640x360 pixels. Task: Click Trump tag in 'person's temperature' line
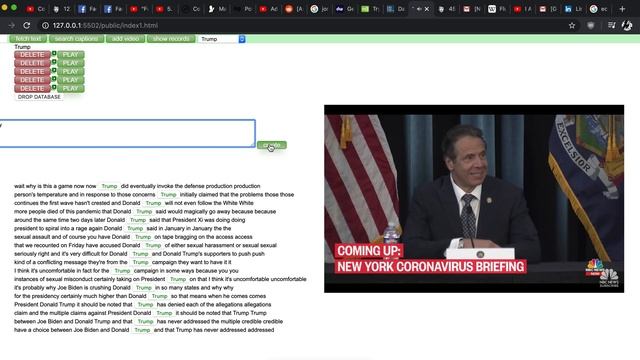click(x=168, y=195)
